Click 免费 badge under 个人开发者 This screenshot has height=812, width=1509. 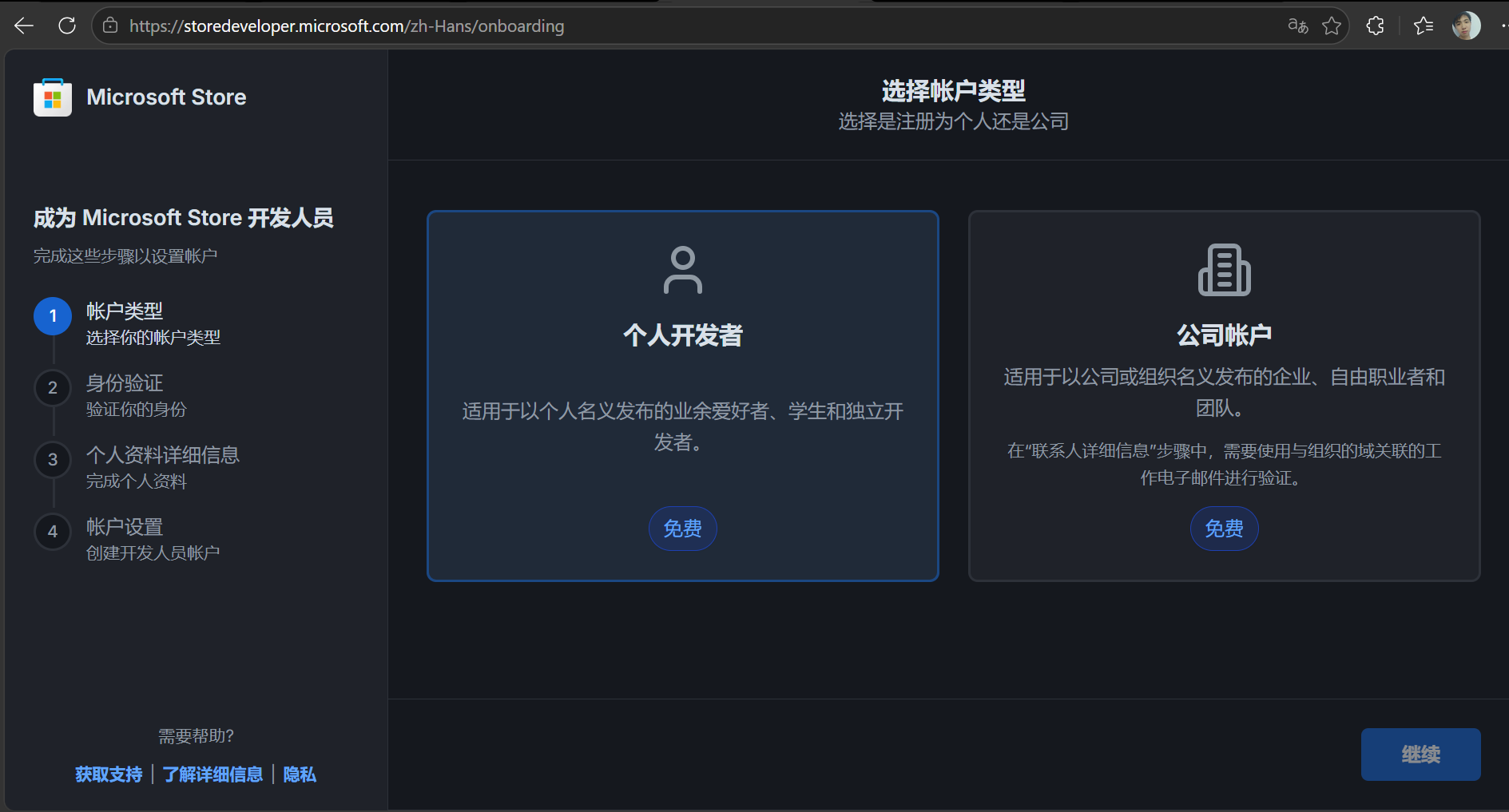tap(683, 529)
